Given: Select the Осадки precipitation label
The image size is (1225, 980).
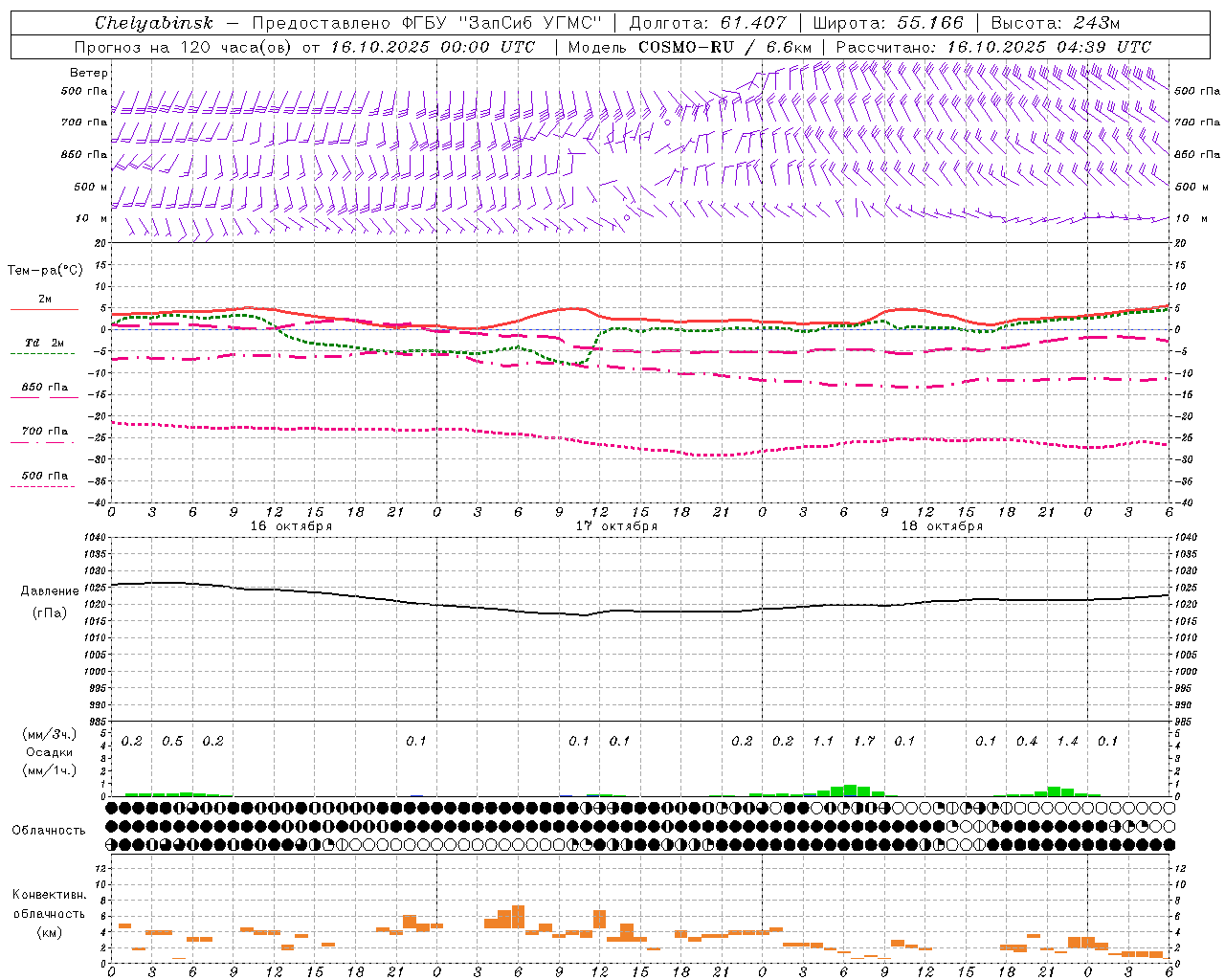Looking at the screenshot, I should pos(50,752).
